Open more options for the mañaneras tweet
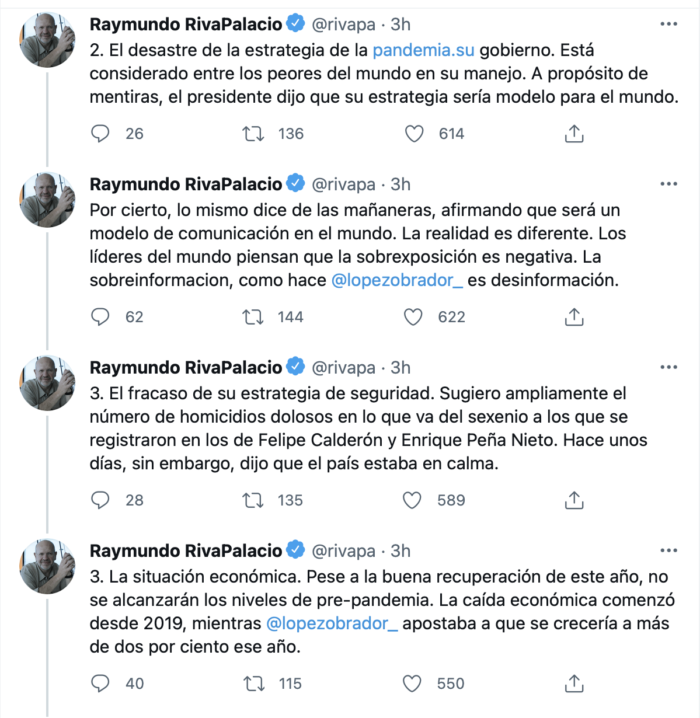700x718 pixels. (668, 184)
